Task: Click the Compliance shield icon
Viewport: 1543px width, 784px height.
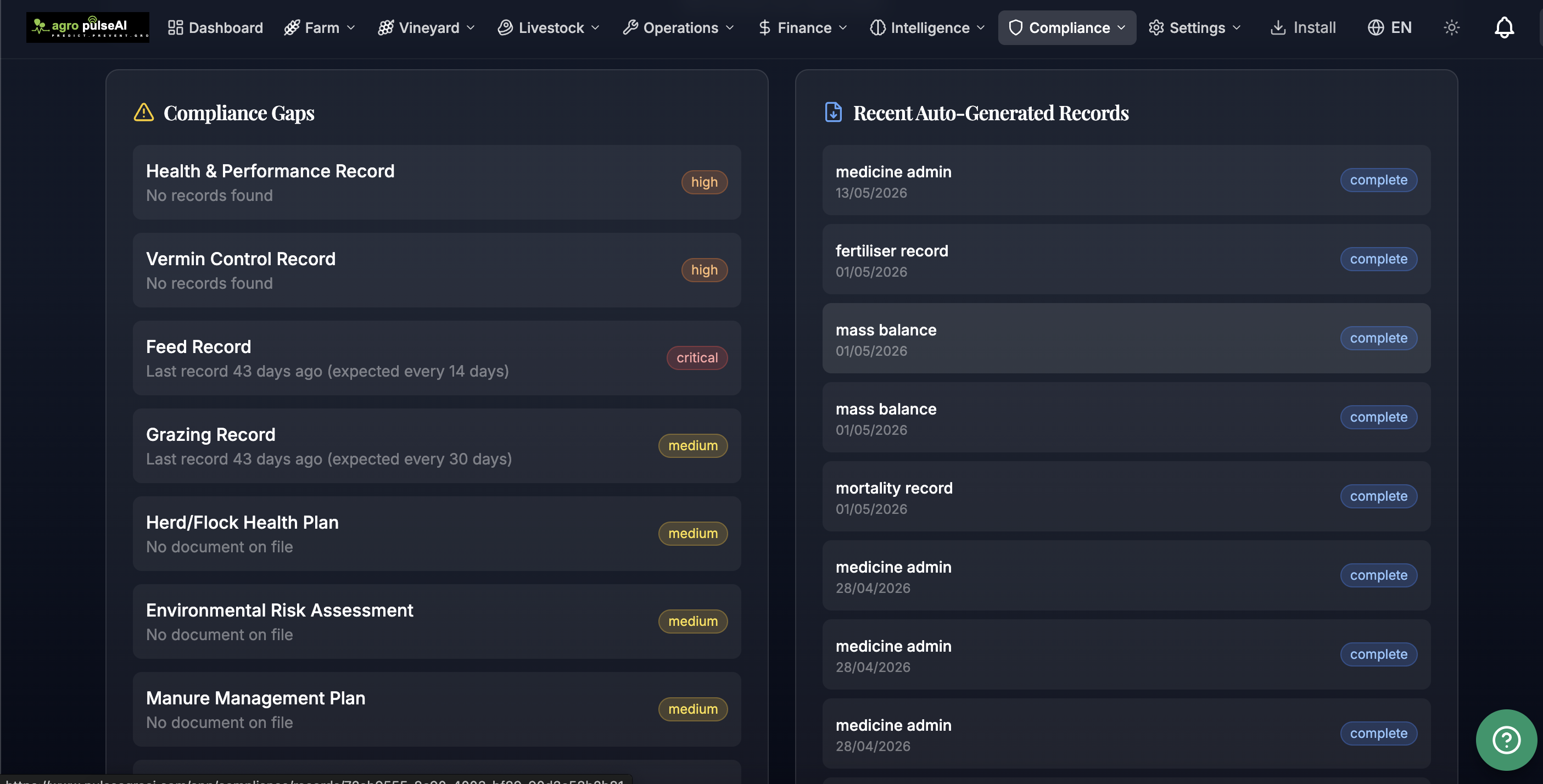Action: 1016,27
